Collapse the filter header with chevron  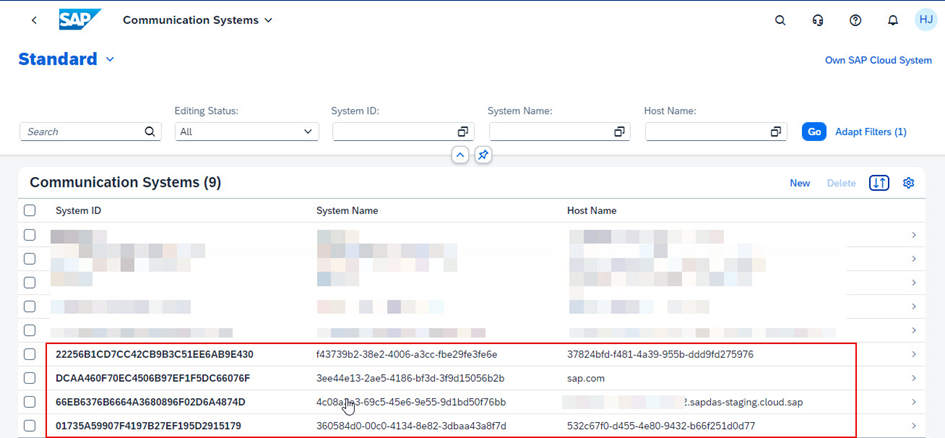coord(459,155)
